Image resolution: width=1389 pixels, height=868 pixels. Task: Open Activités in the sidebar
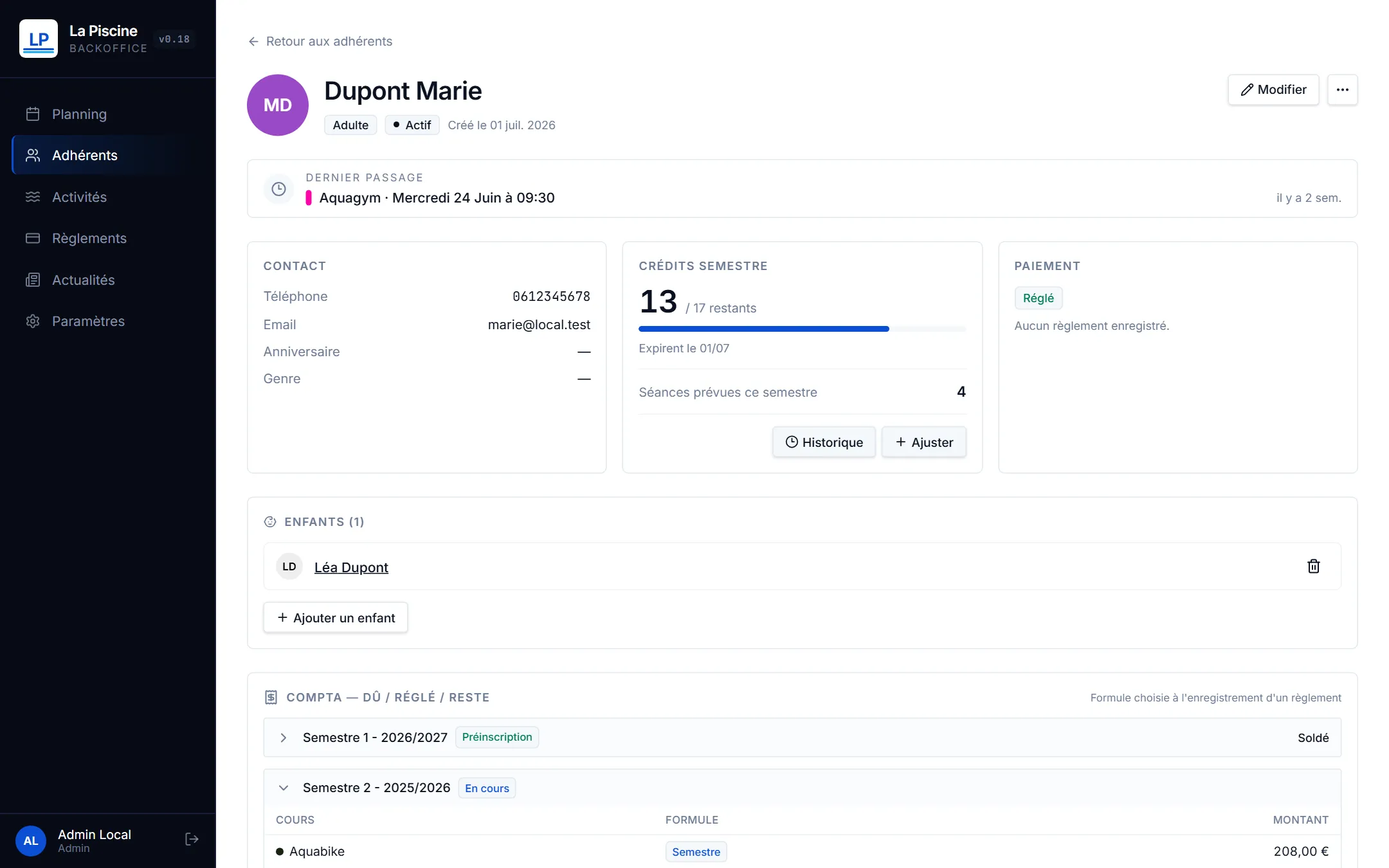108,197
